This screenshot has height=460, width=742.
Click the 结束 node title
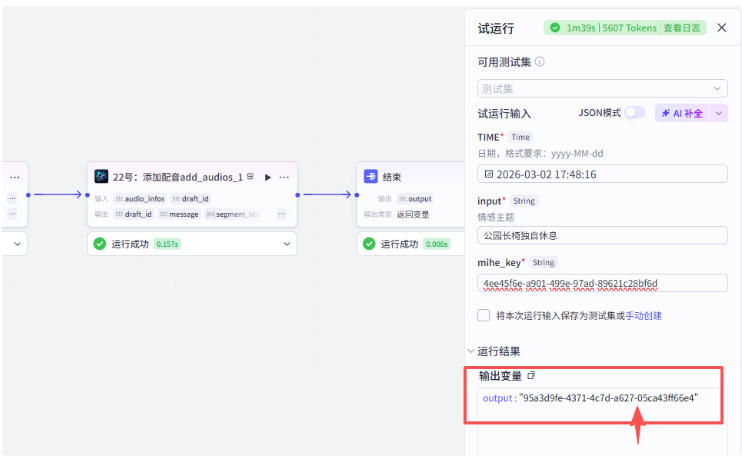tap(391, 177)
